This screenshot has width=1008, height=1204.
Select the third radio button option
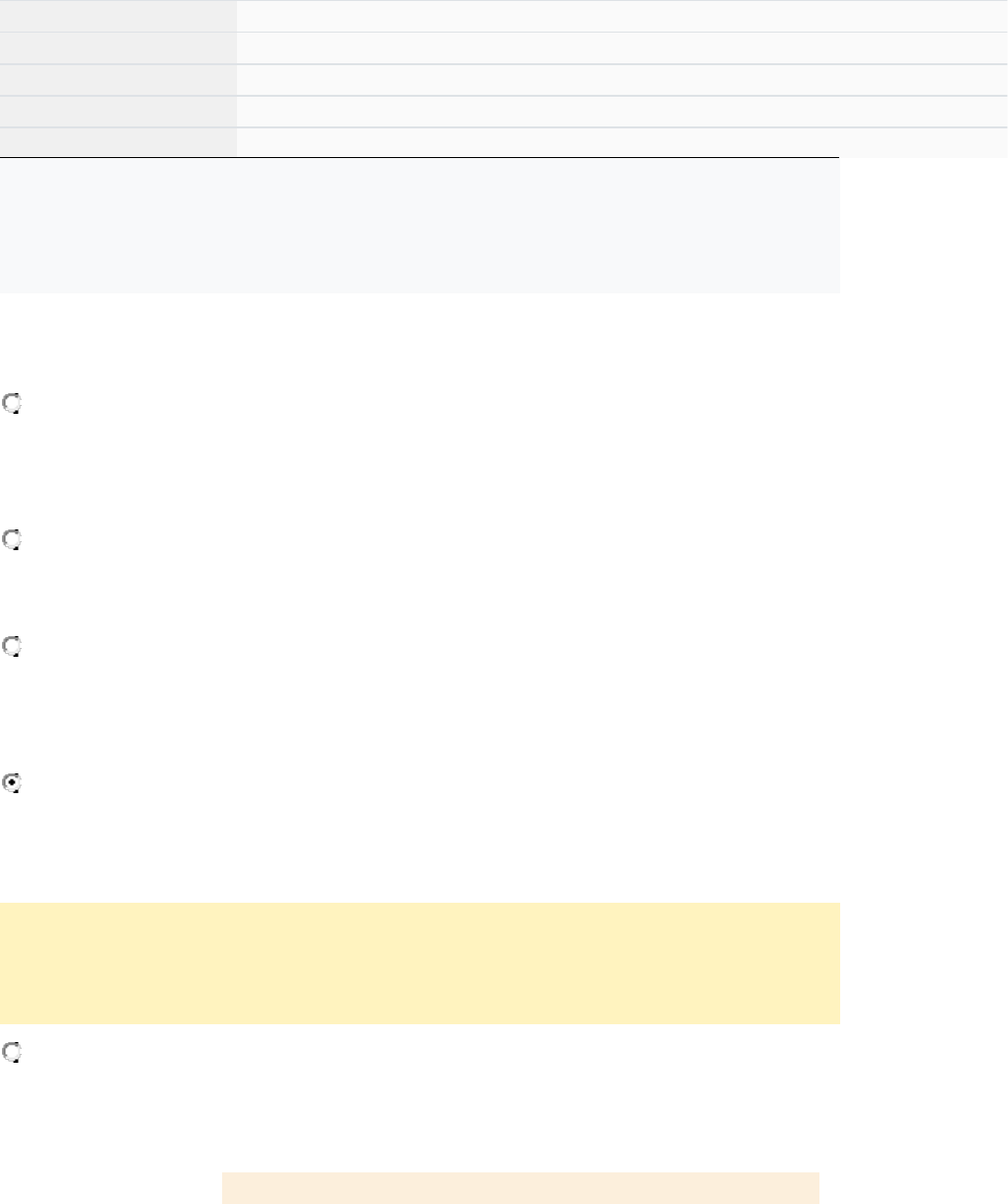pyautogui.click(x=13, y=646)
